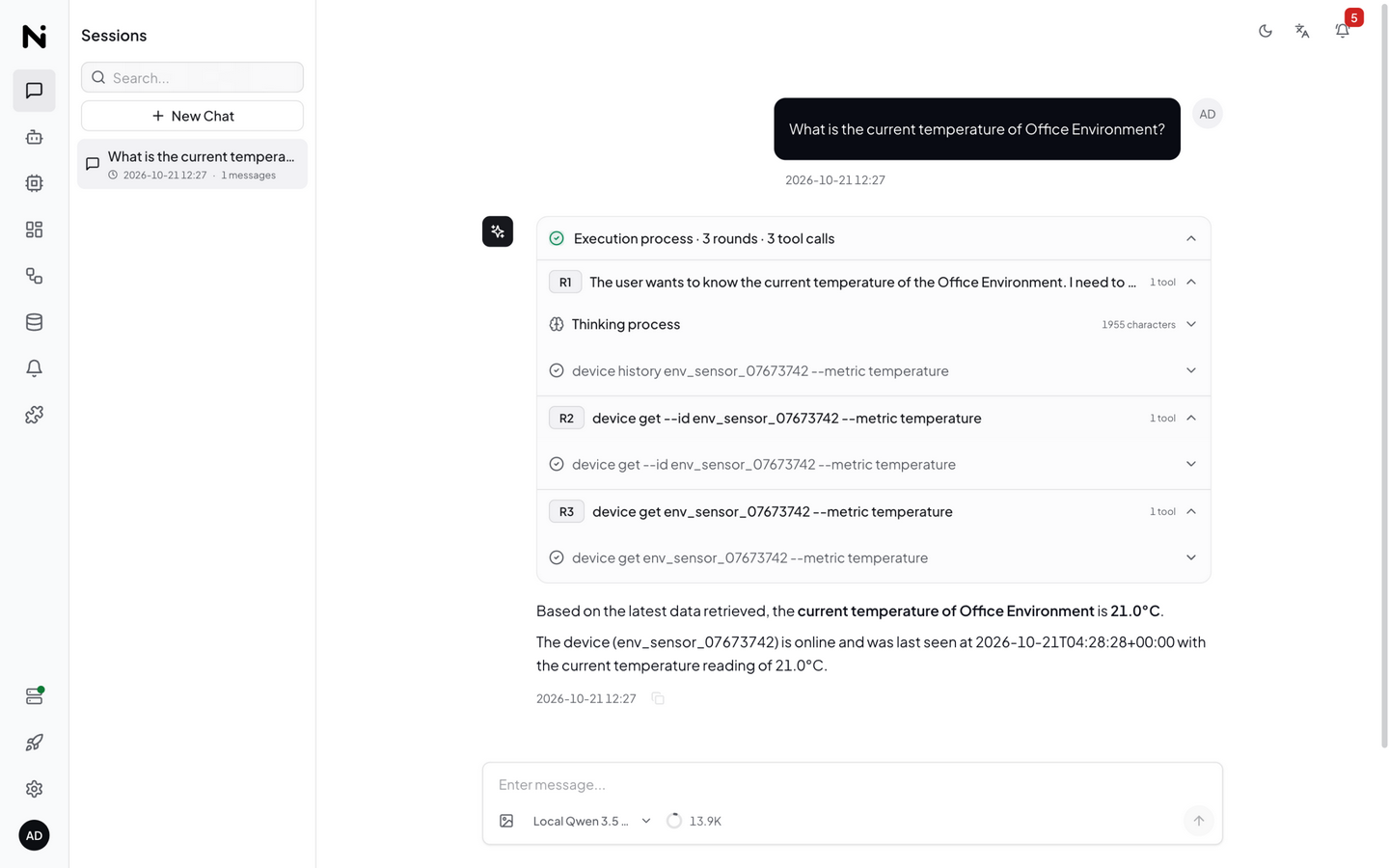This screenshot has width=1389, height=868.
Task: Click the page vertical scrollbar
Action: point(1384,376)
